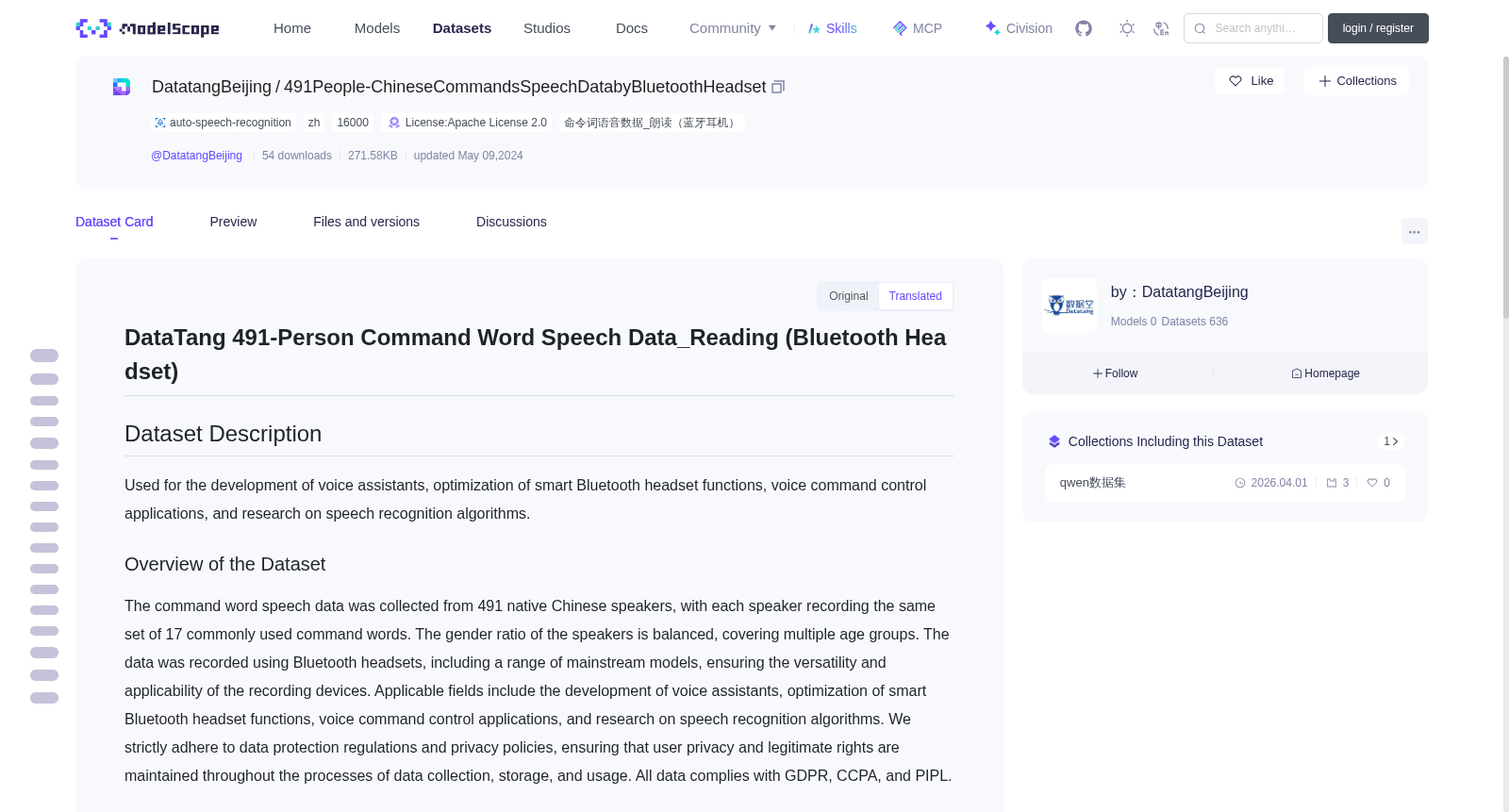Switch to the Preview tab
Viewport: 1509px width, 812px height.
click(x=233, y=222)
